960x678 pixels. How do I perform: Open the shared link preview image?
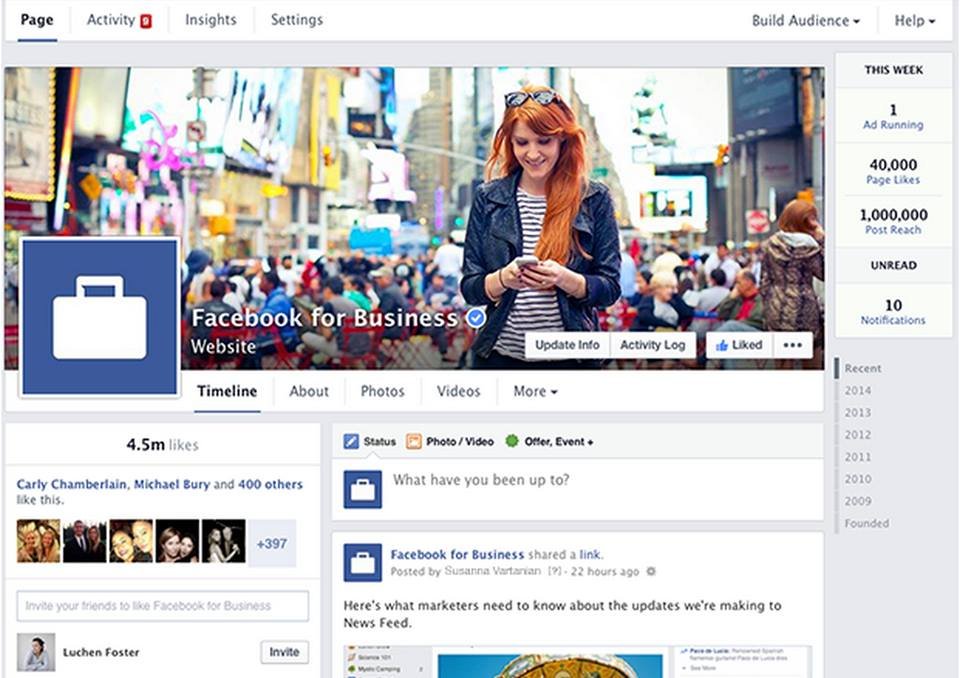point(578,661)
